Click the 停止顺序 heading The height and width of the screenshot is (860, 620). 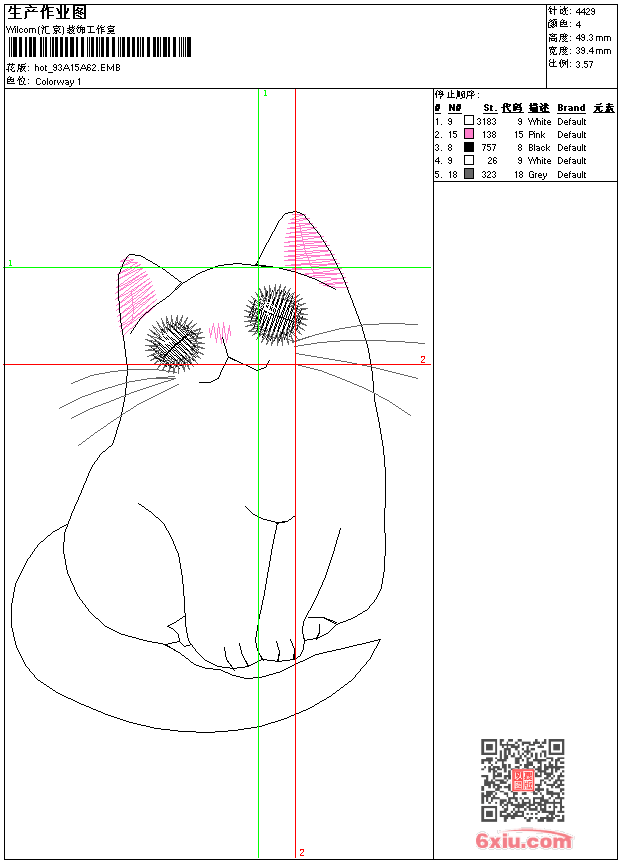[458, 95]
